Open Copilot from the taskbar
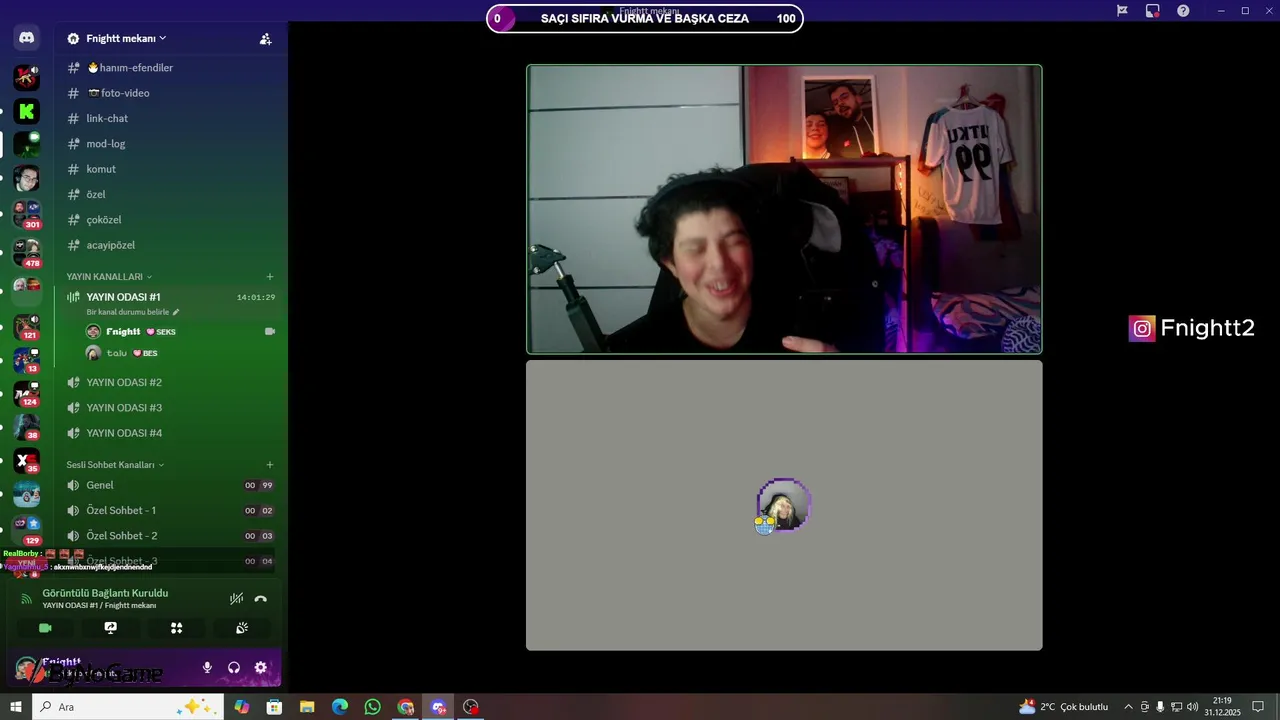 click(x=242, y=707)
